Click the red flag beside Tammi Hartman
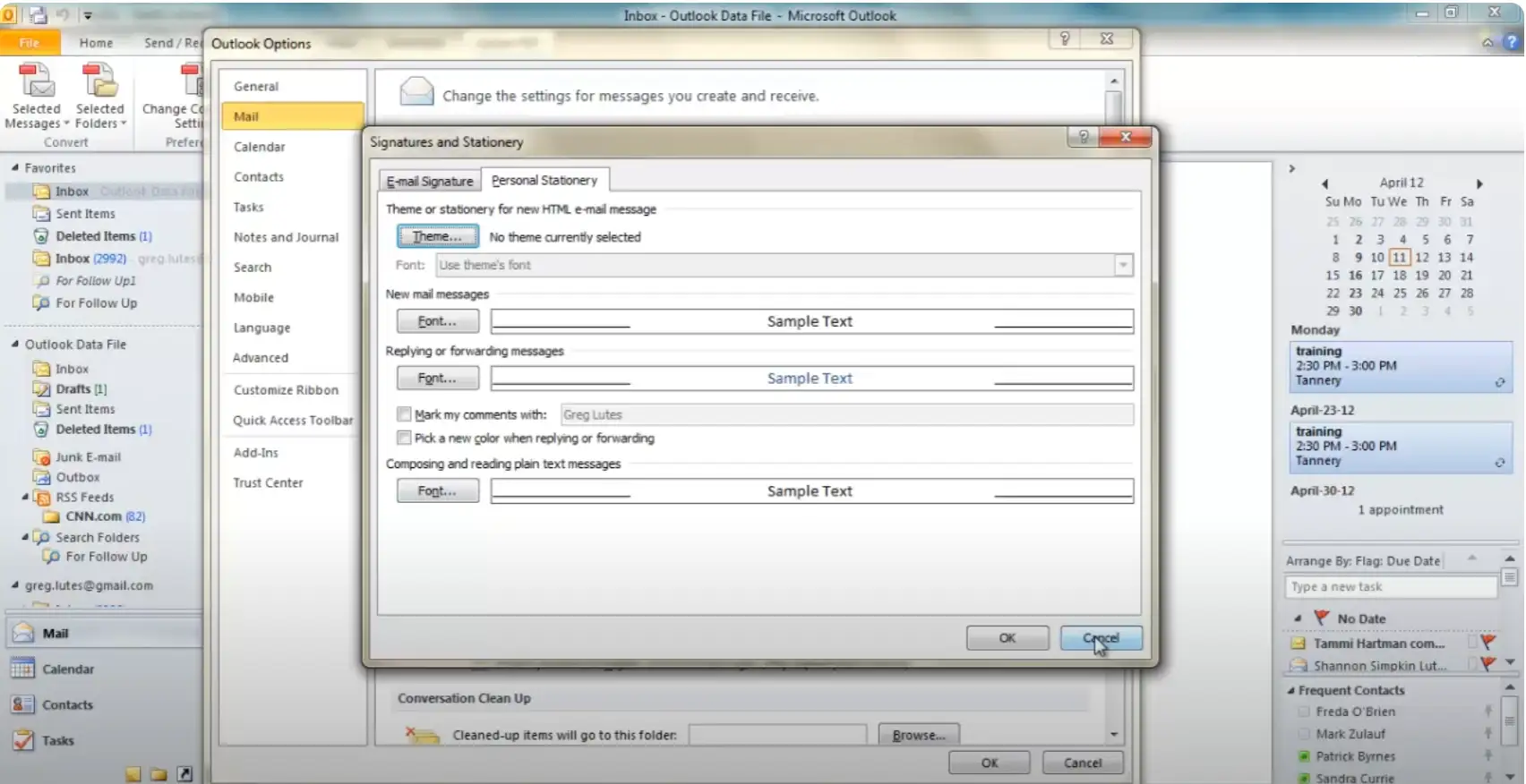The height and width of the screenshot is (784, 1526). click(x=1487, y=643)
